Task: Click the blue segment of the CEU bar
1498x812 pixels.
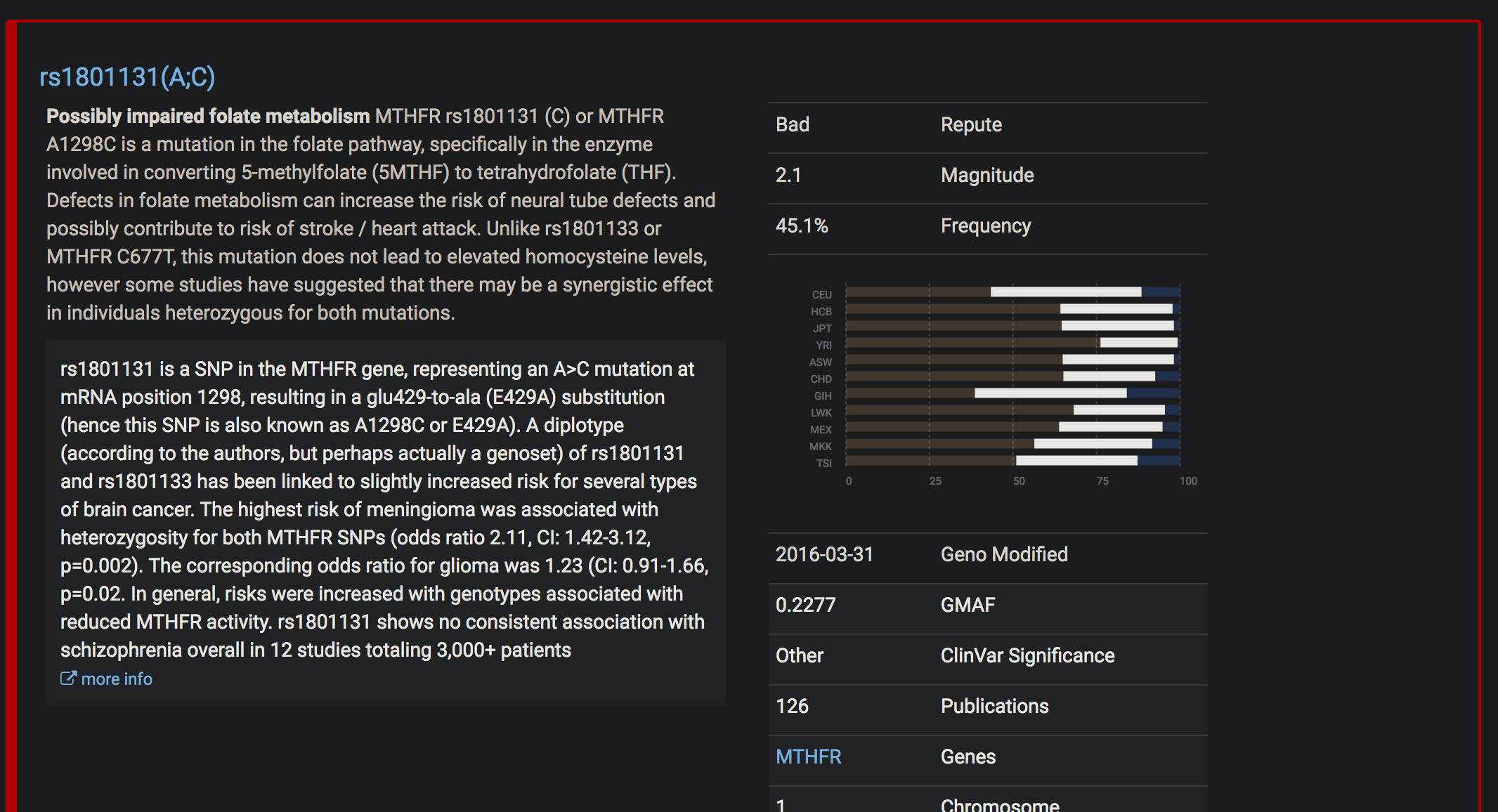Action: click(1160, 292)
